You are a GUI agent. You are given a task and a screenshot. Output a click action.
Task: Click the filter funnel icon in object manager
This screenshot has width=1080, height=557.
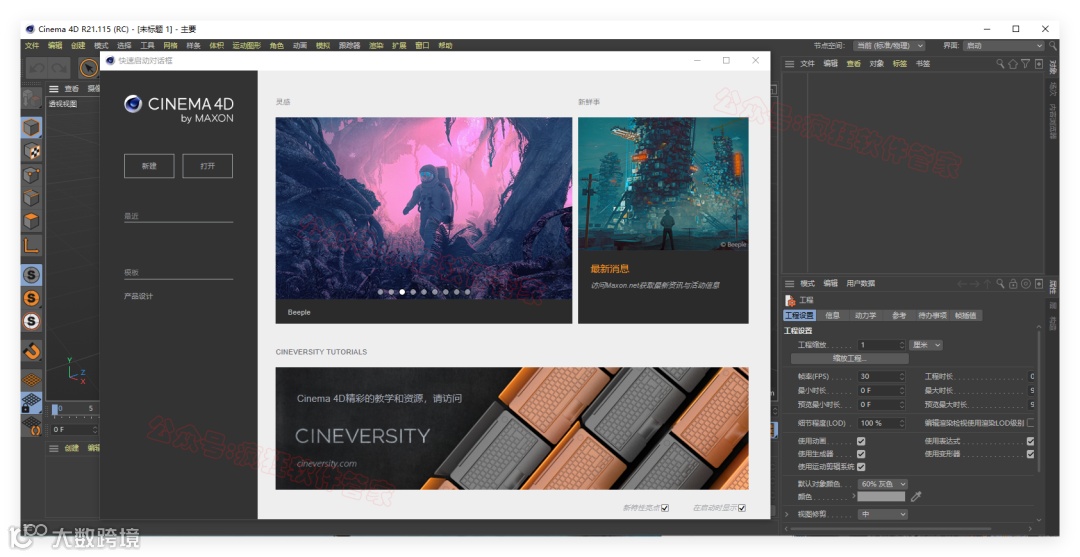click(1026, 63)
